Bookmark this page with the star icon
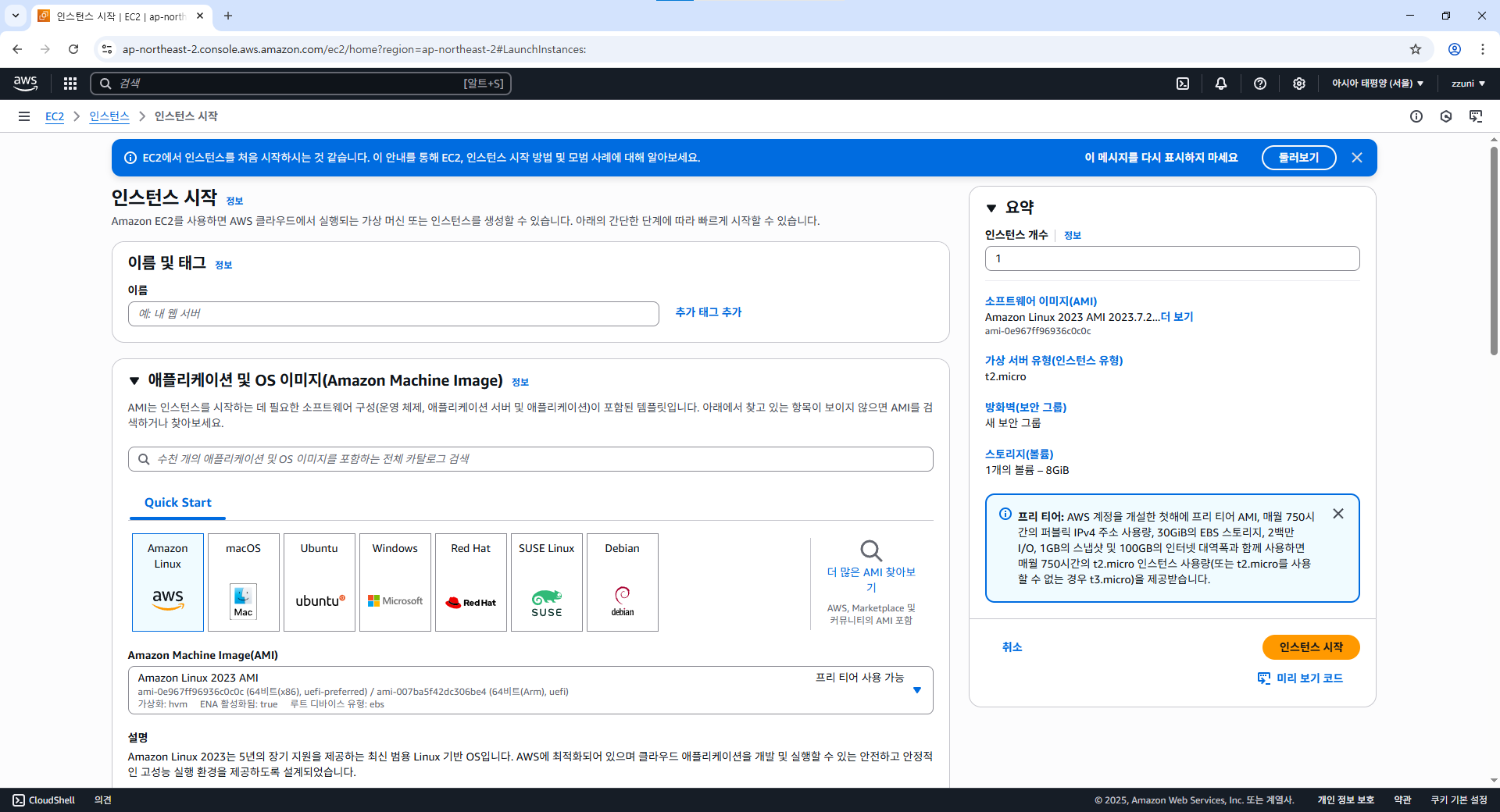This screenshot has width=1500, height=812. (x=1416, y=49)
